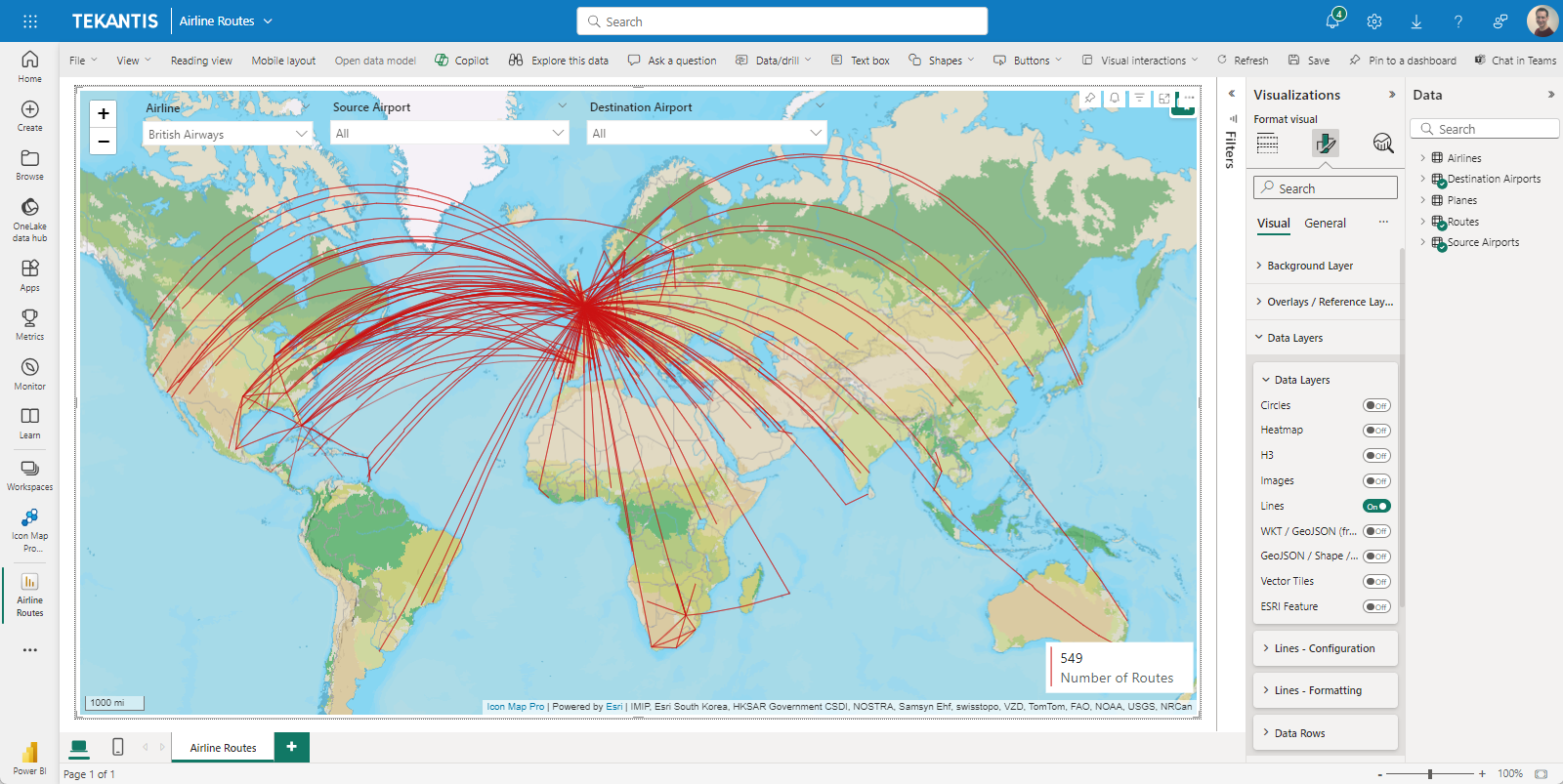Click the Save button
1563x784 pixels.
[x=1309, y=61]
